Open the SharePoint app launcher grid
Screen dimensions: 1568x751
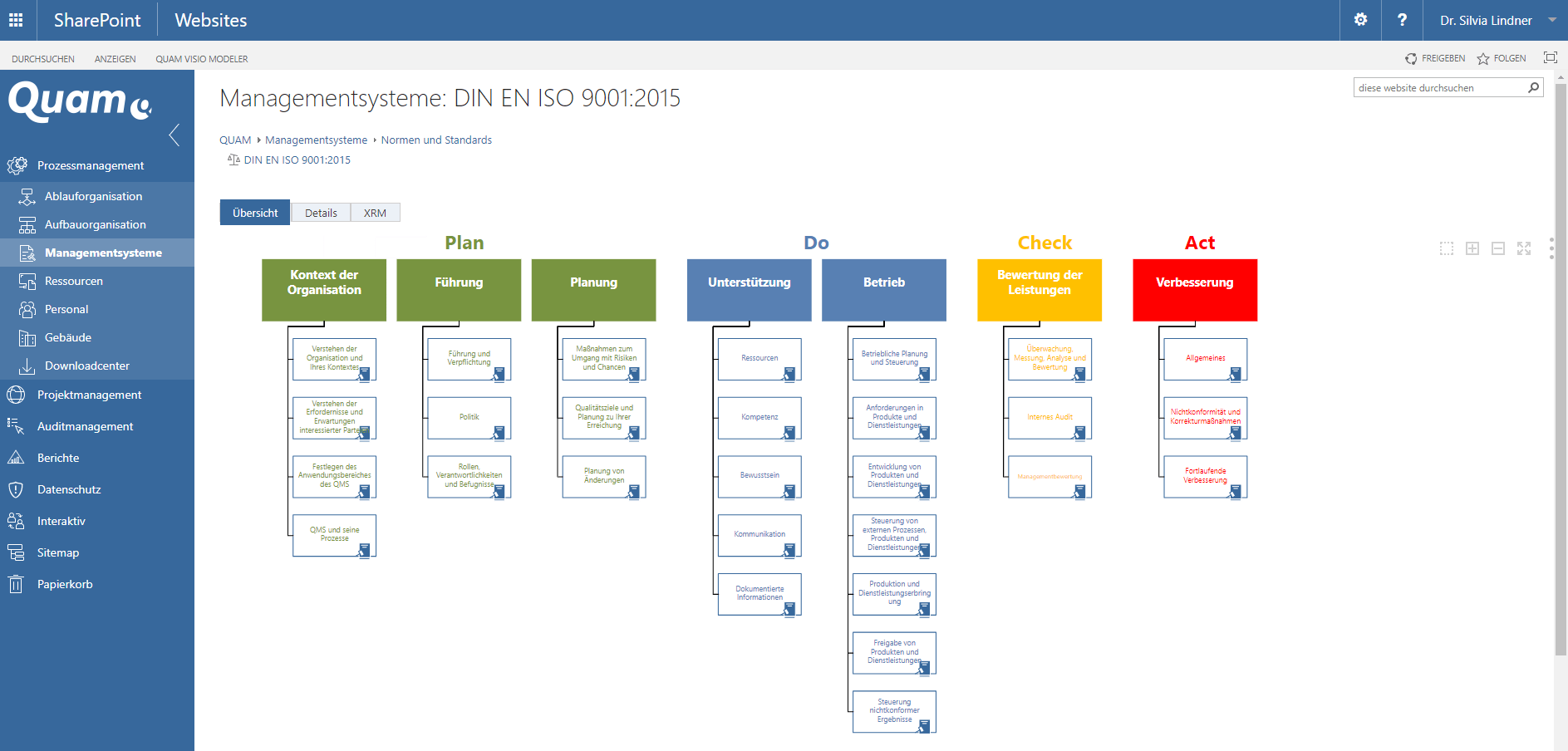pyautogui.click(x=16, y=20)
